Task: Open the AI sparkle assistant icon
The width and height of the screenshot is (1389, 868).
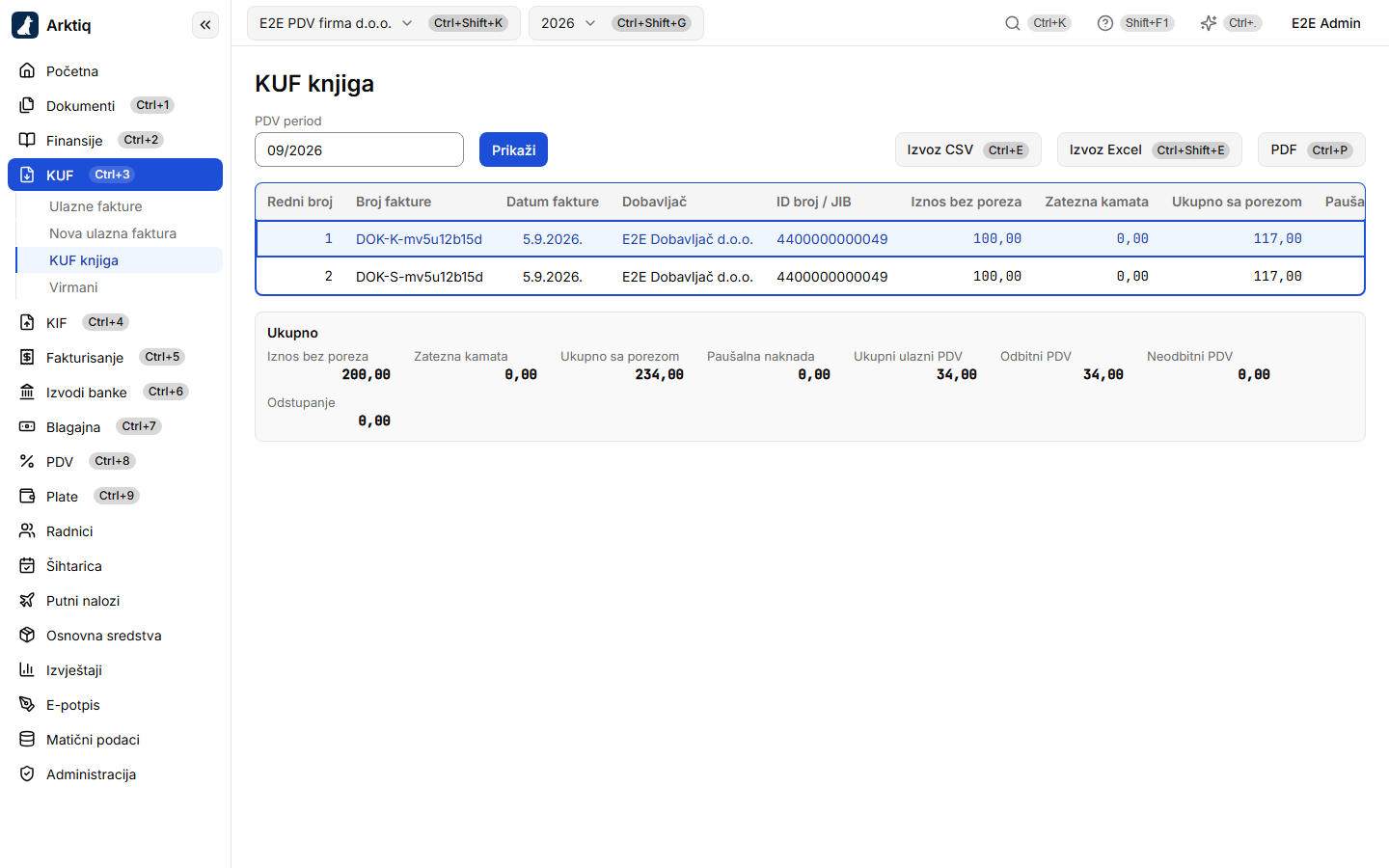Action: click(1209, 23)
